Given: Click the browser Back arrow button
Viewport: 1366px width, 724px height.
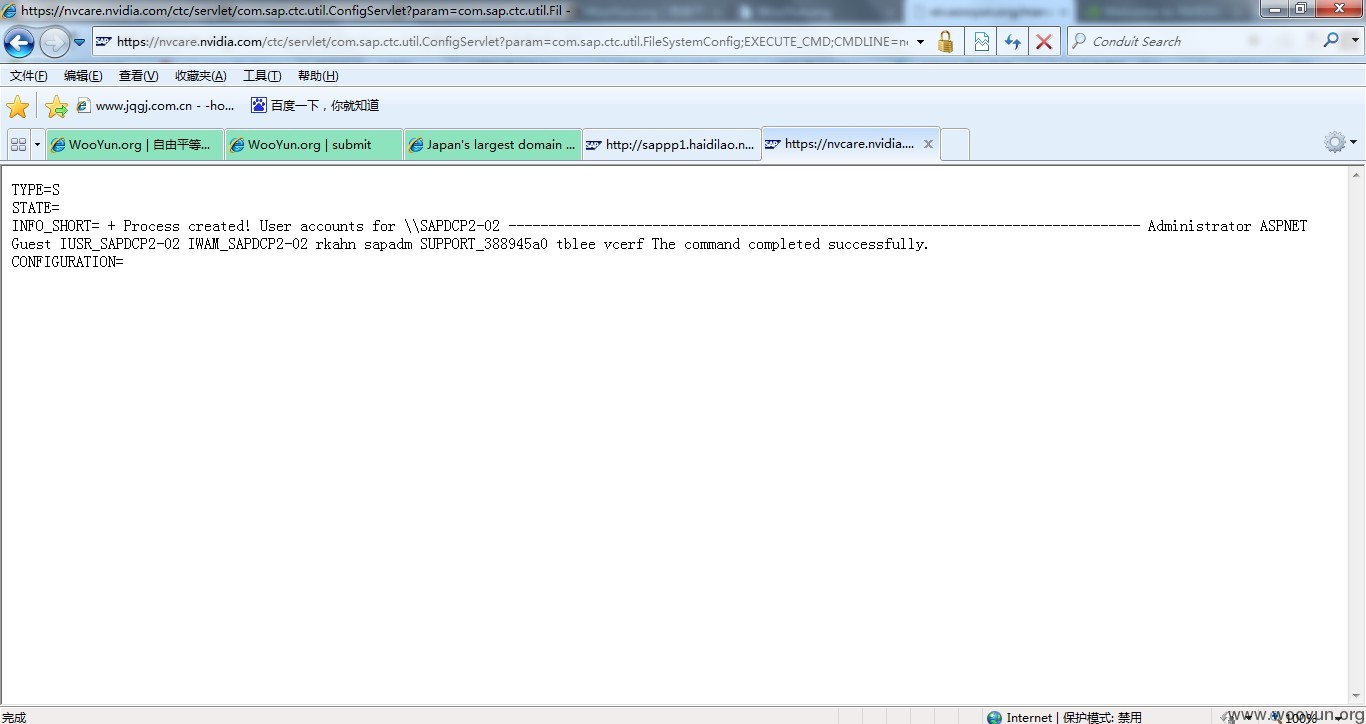Looking at the screenshot, I should pos(19,42).
